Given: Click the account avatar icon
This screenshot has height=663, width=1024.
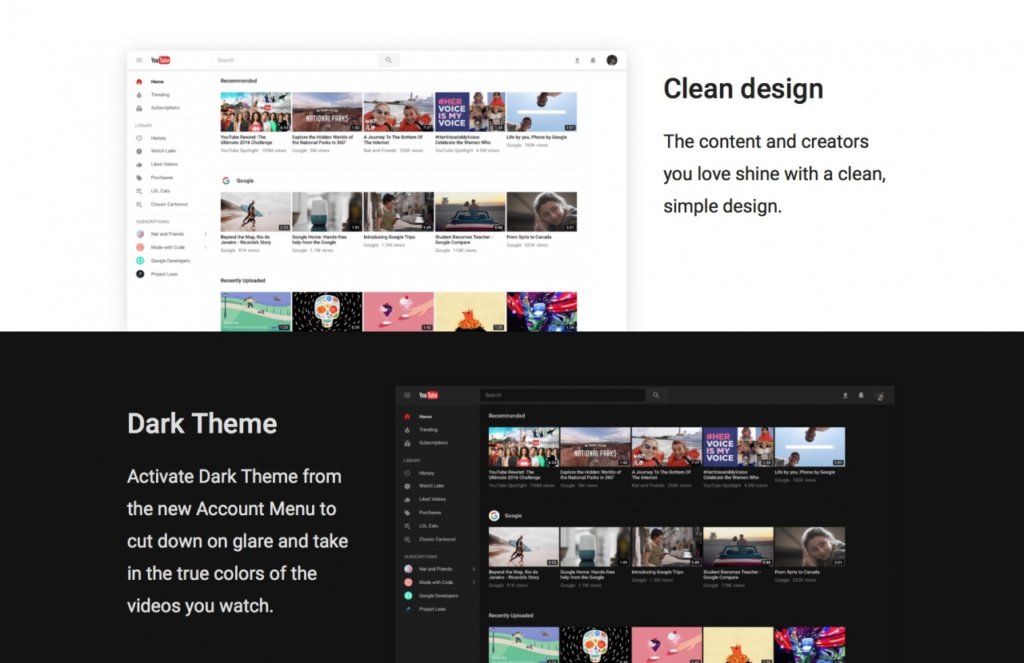Looking at the screenshot, I should 611,60.
